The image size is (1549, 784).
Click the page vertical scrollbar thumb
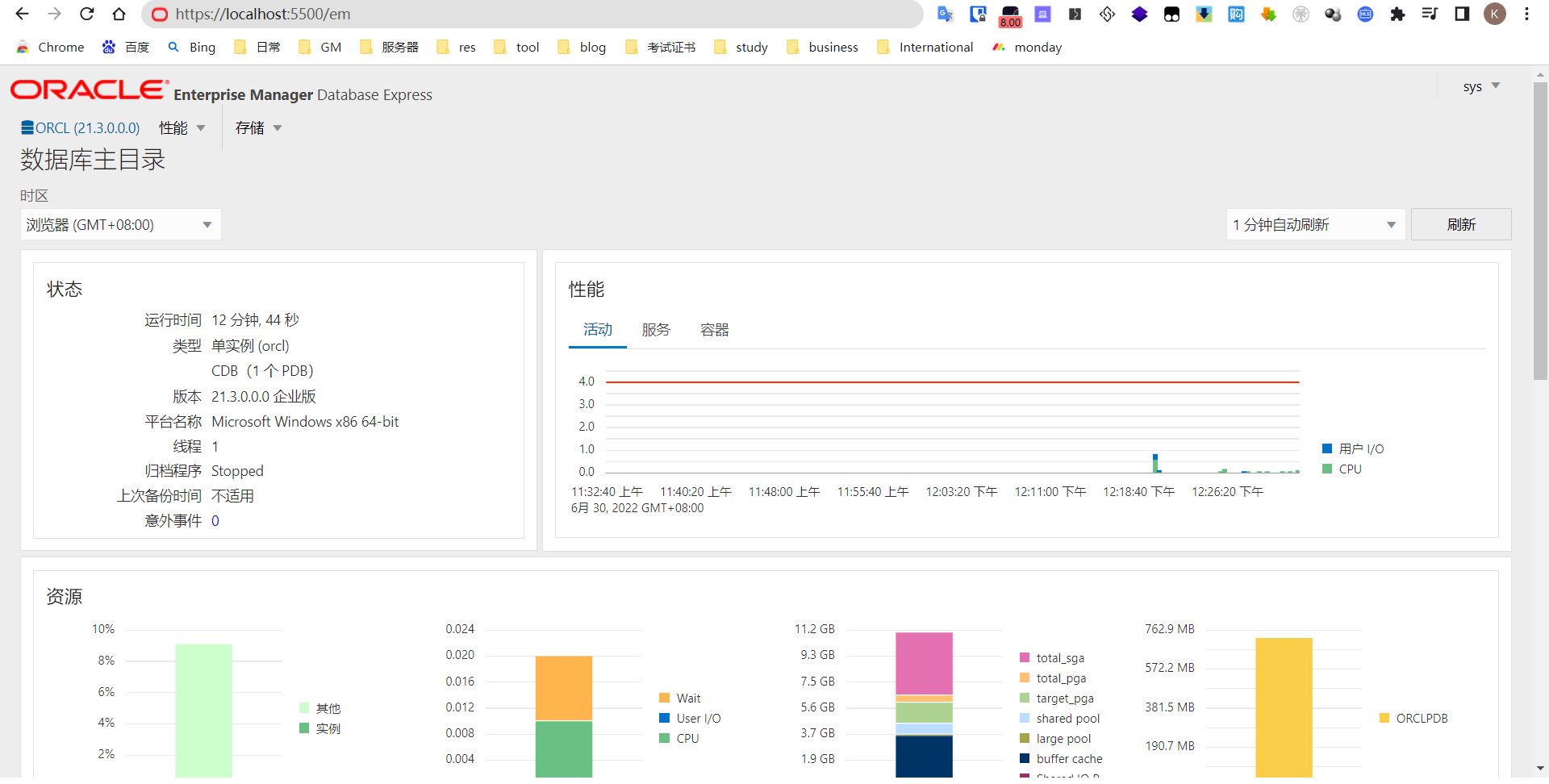tap(1540, 230)
